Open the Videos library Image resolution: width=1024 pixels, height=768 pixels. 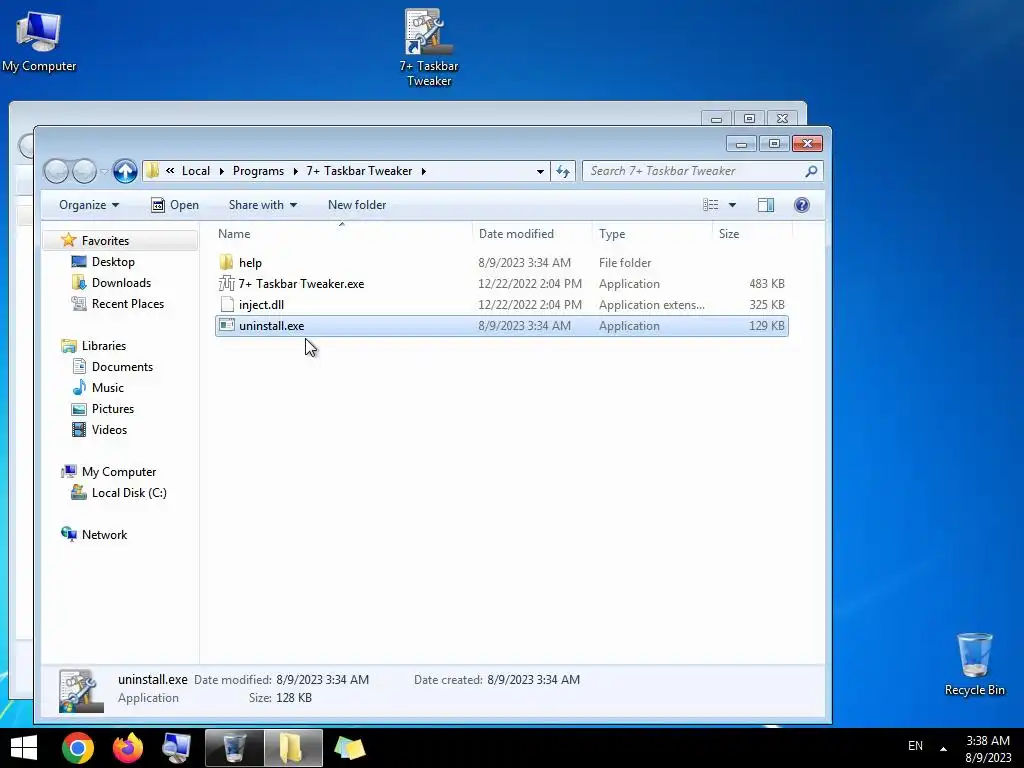[109, 430]
